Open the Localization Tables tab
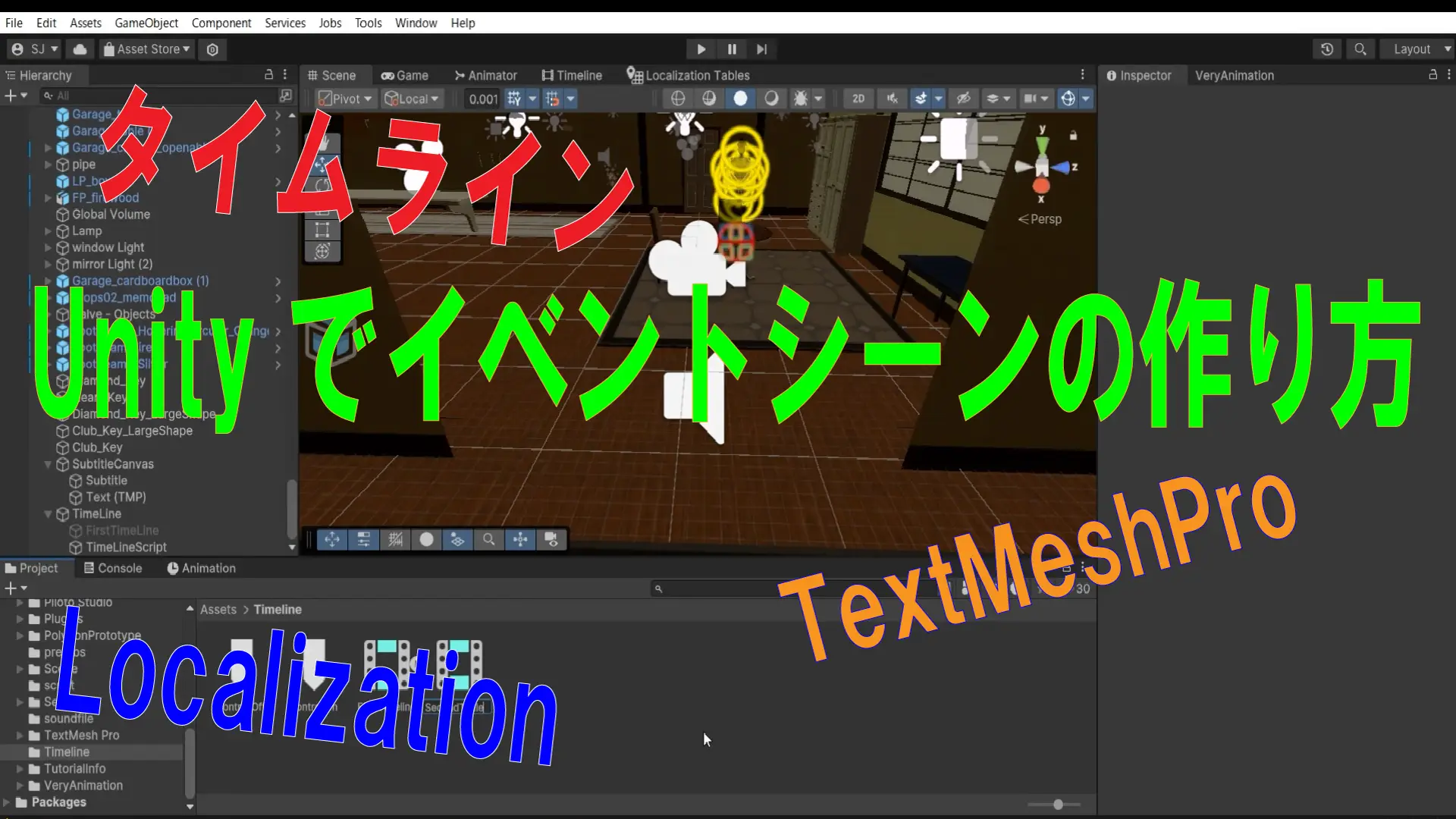Screen dimensions: 1456x819 688,76
